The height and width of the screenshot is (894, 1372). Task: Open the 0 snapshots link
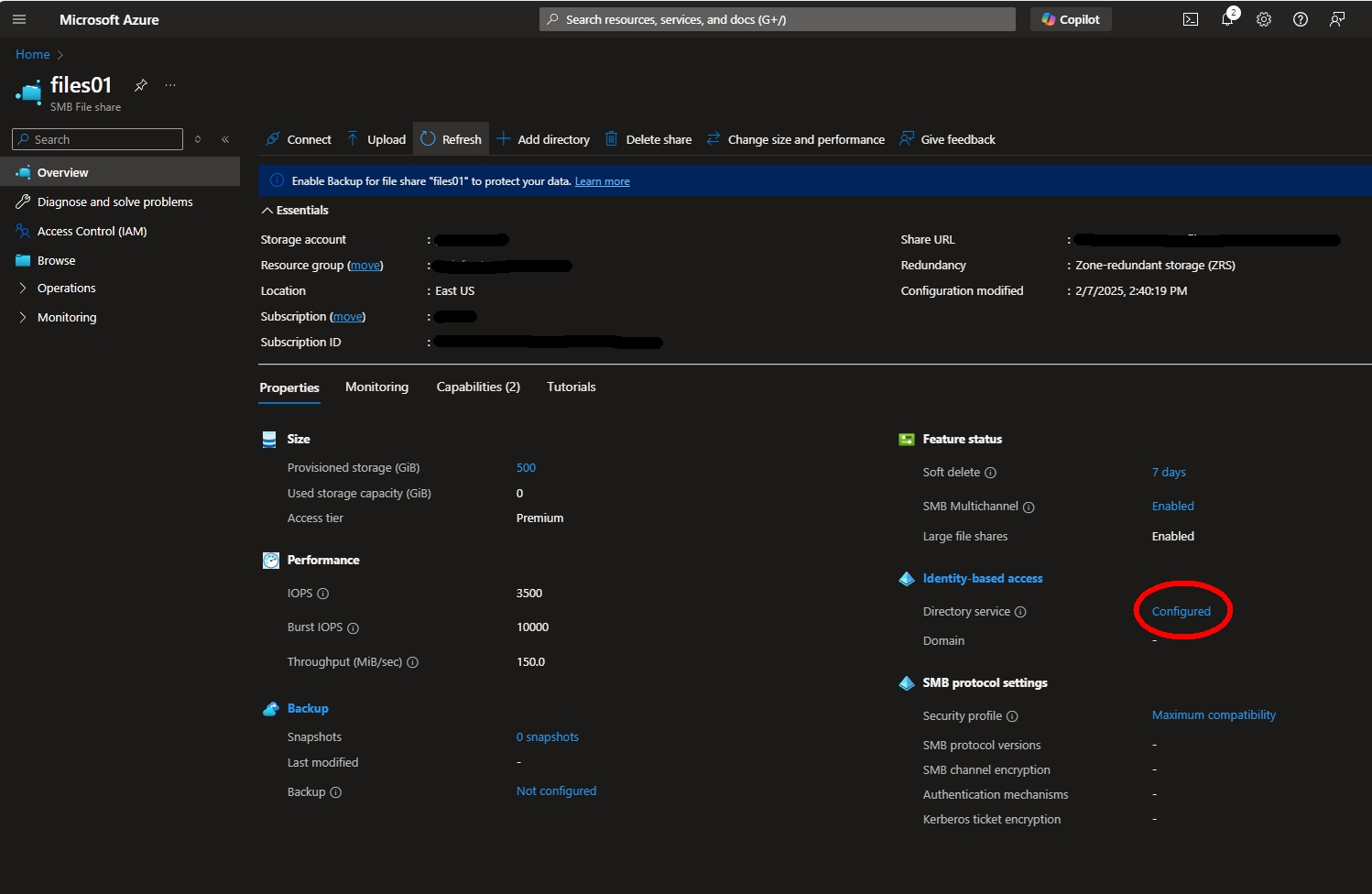548,737
